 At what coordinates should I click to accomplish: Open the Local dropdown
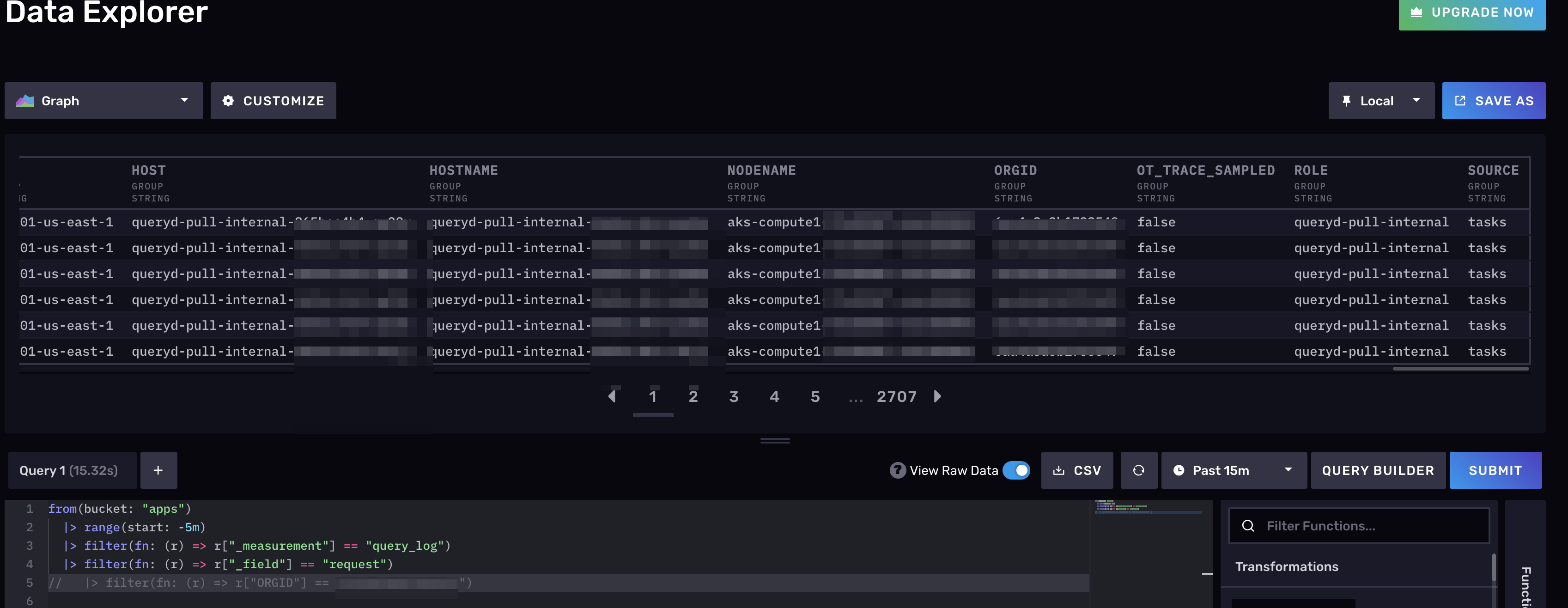click(1416, 100)
